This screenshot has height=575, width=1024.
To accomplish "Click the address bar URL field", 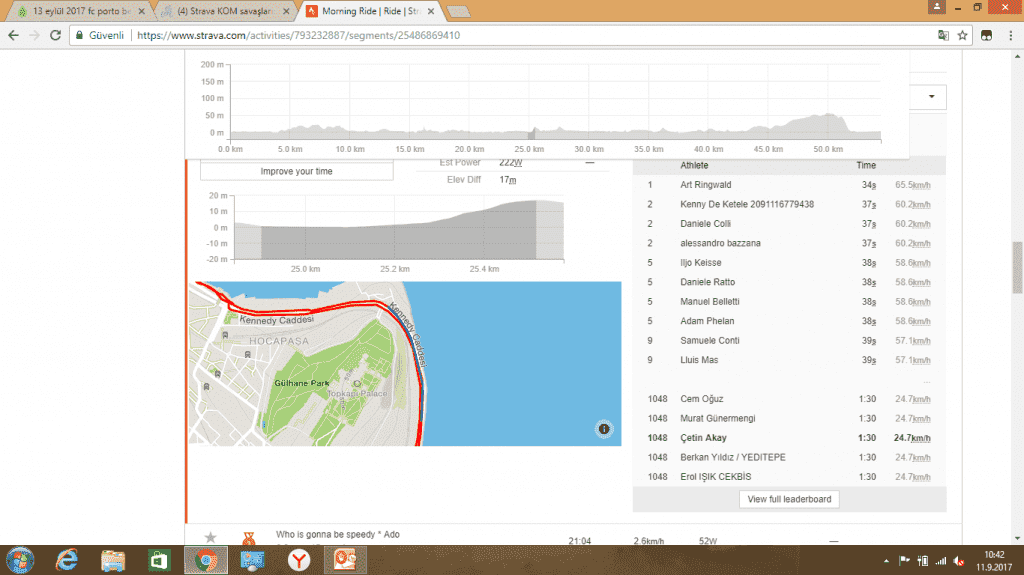I will coord(500,35).
